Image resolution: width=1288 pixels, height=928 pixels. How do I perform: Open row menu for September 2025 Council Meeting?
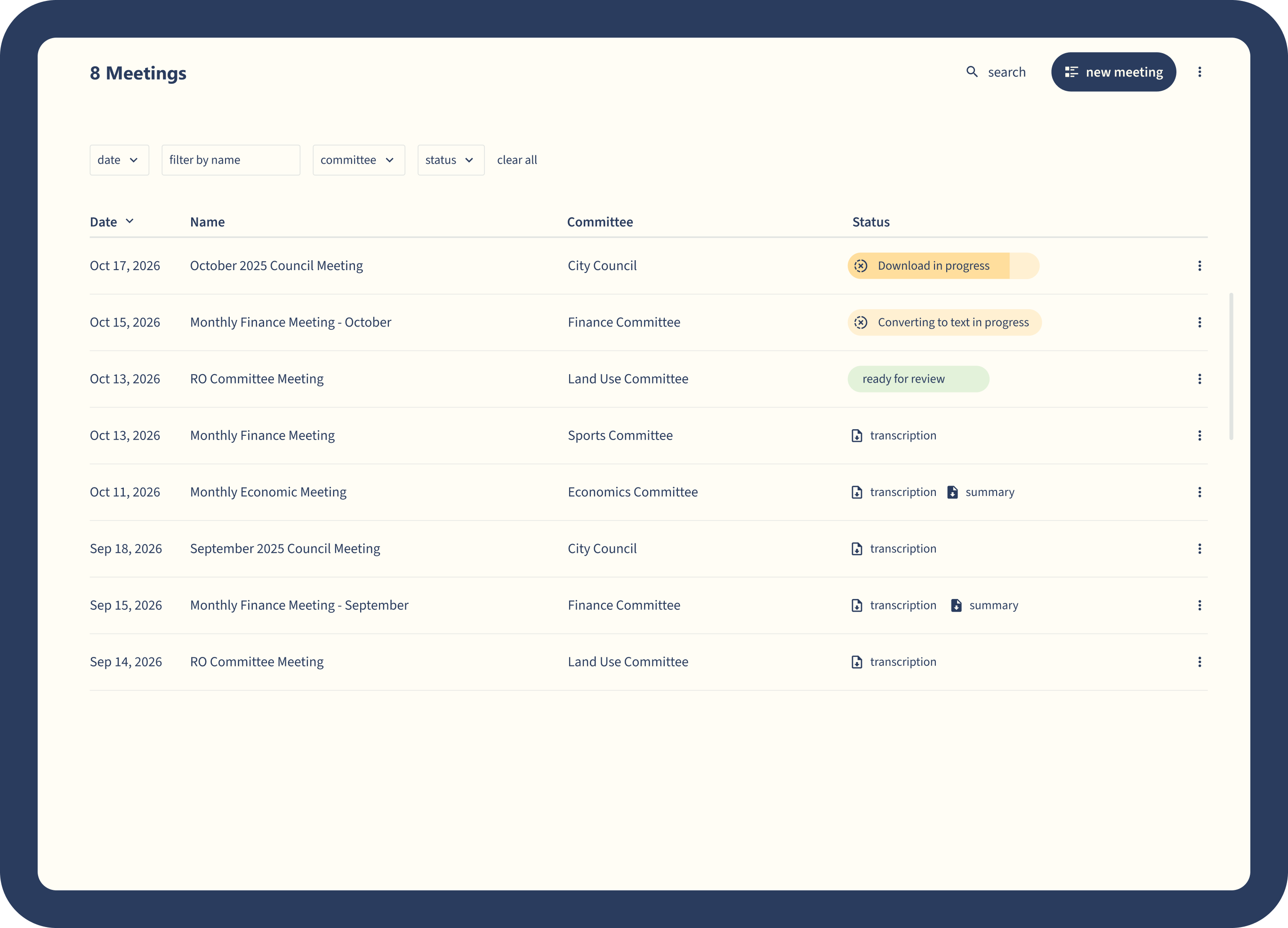[1199, 549]
